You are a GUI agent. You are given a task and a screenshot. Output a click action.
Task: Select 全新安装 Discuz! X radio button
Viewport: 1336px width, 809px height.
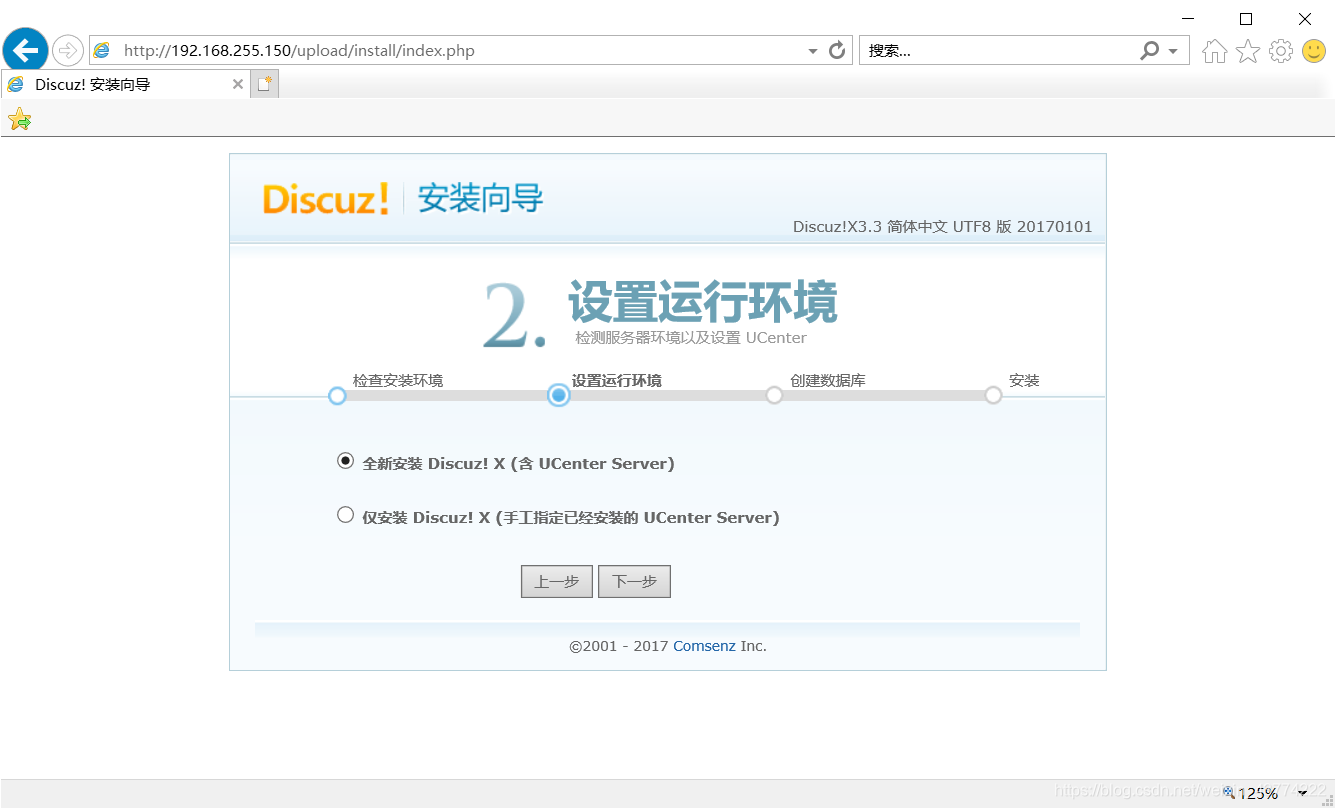pyautogui.click(x=346, y=461)
